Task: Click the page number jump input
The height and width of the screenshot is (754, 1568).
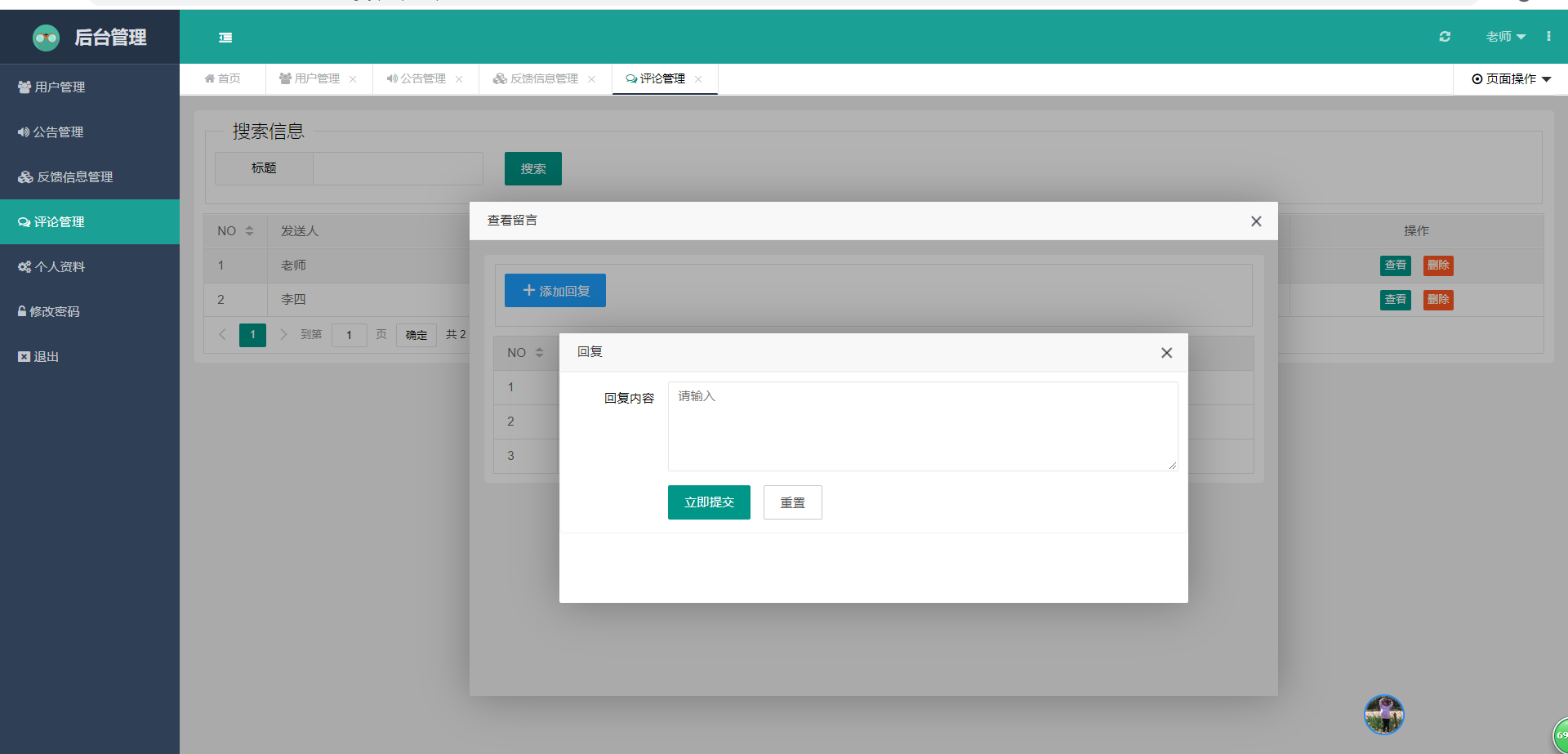Action: tap(350, 335)
